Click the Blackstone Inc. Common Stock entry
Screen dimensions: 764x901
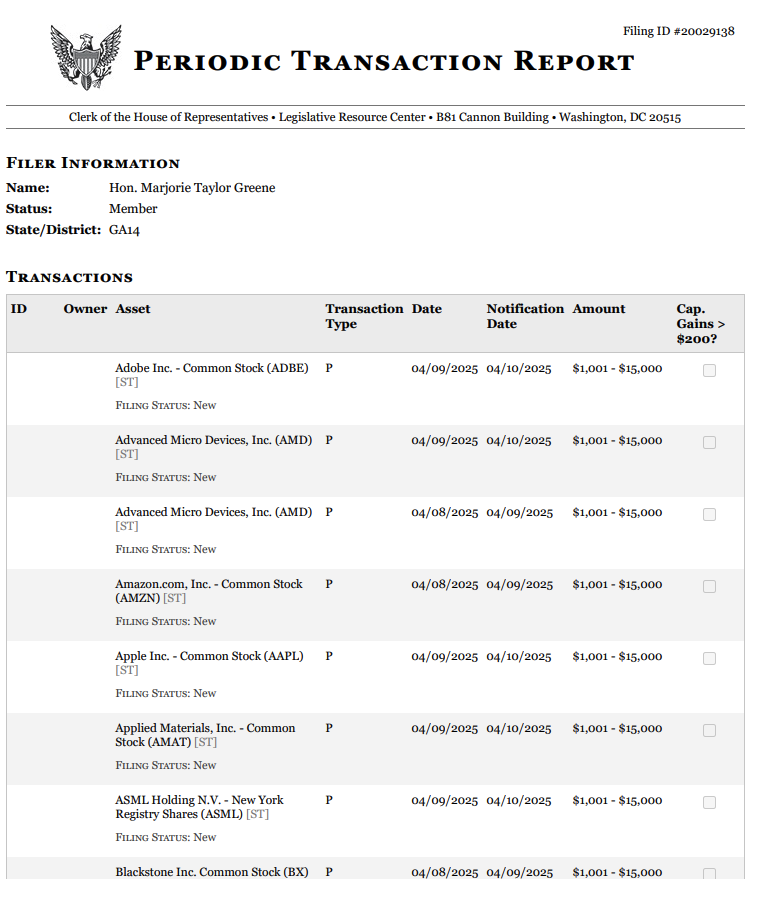click(x=211, y=872)
